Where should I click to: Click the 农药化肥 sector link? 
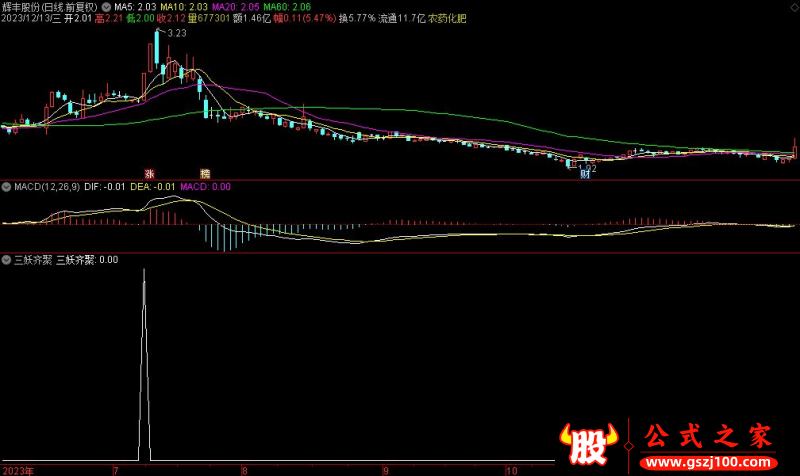pos(448,18)
